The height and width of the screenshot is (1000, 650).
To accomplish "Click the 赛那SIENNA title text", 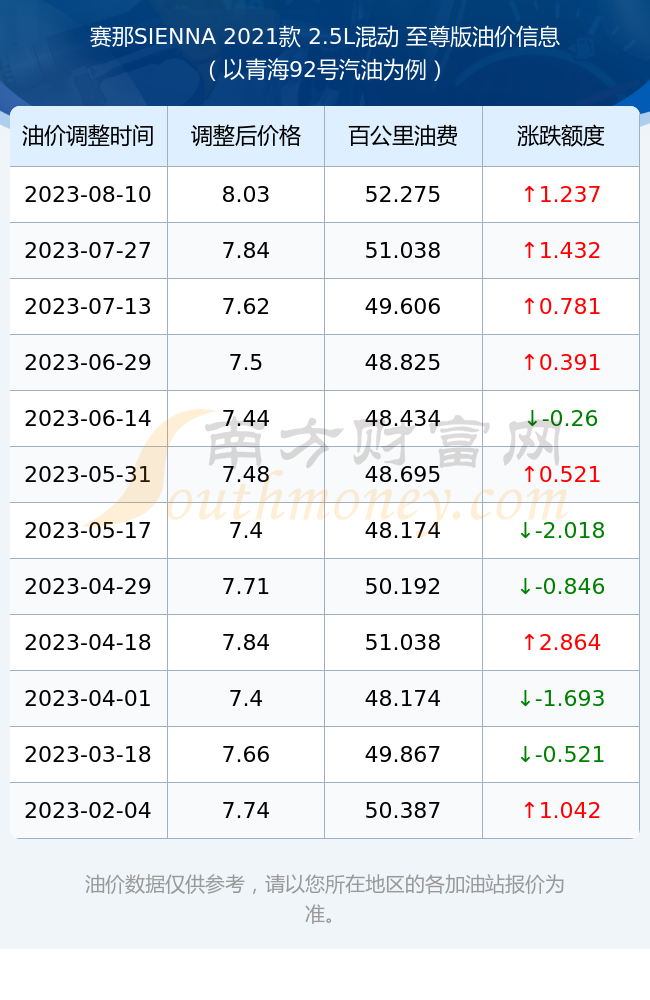I will pyautogui.click(x=152, y=37).
